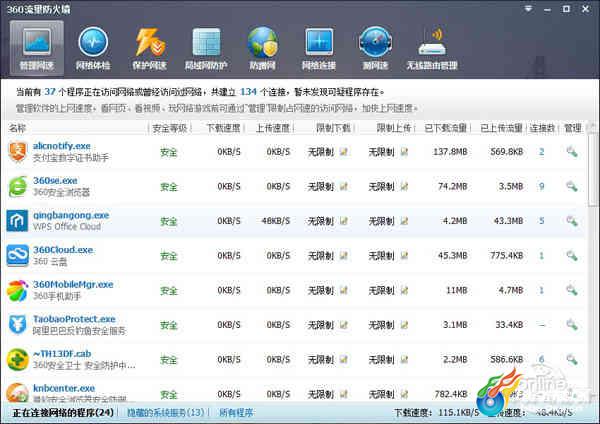Viewport: 600px width, 424px height.
Task: Sort by 已下载流量 column header
Action: point(445,128)
